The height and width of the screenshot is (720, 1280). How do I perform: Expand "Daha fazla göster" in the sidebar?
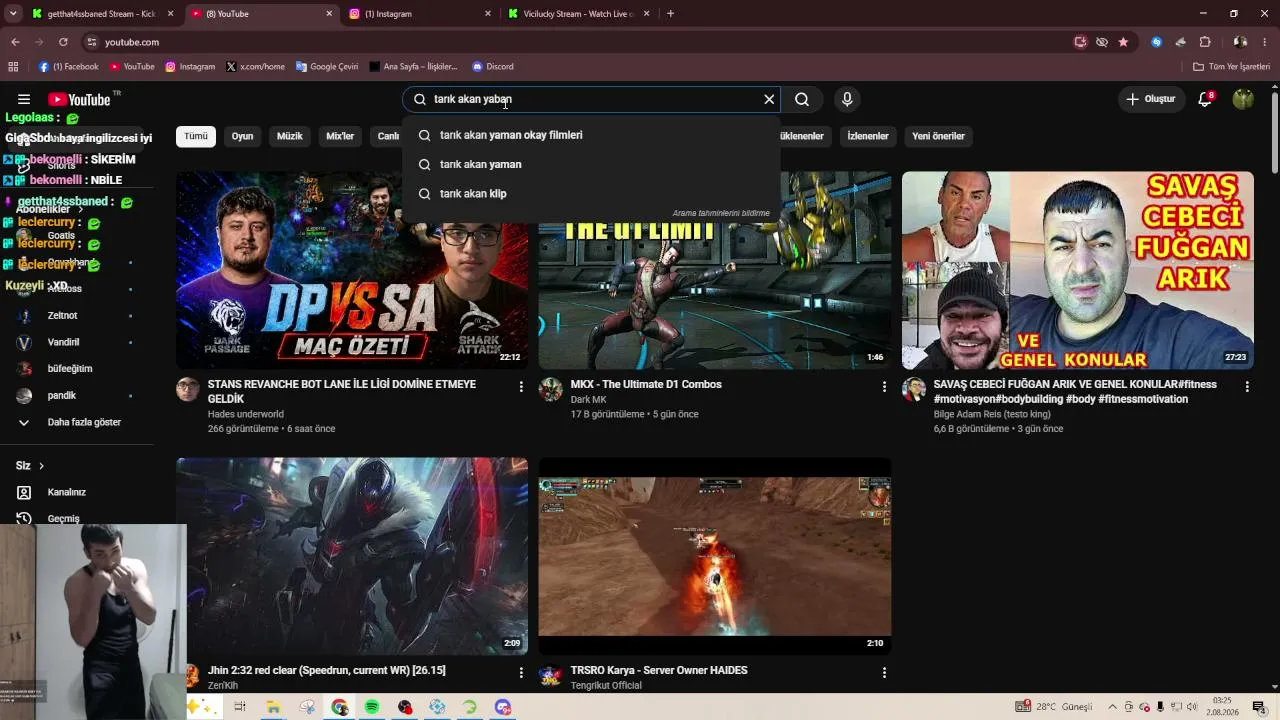77,422
